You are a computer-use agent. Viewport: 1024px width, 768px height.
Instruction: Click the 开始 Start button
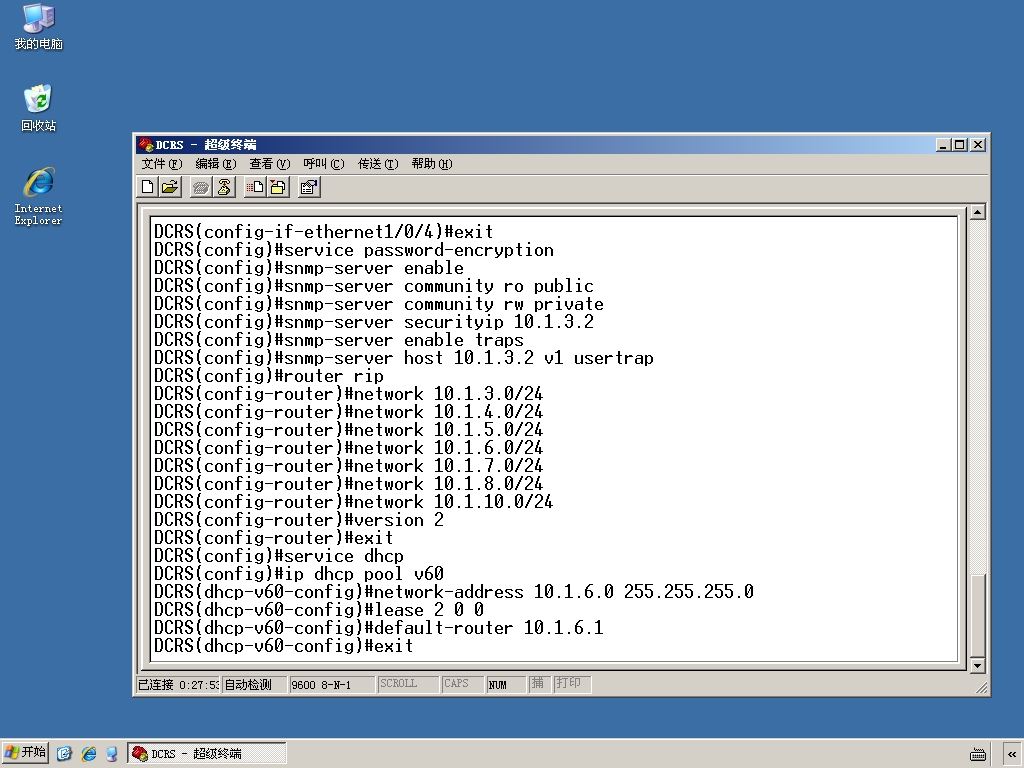coord(25,753)
